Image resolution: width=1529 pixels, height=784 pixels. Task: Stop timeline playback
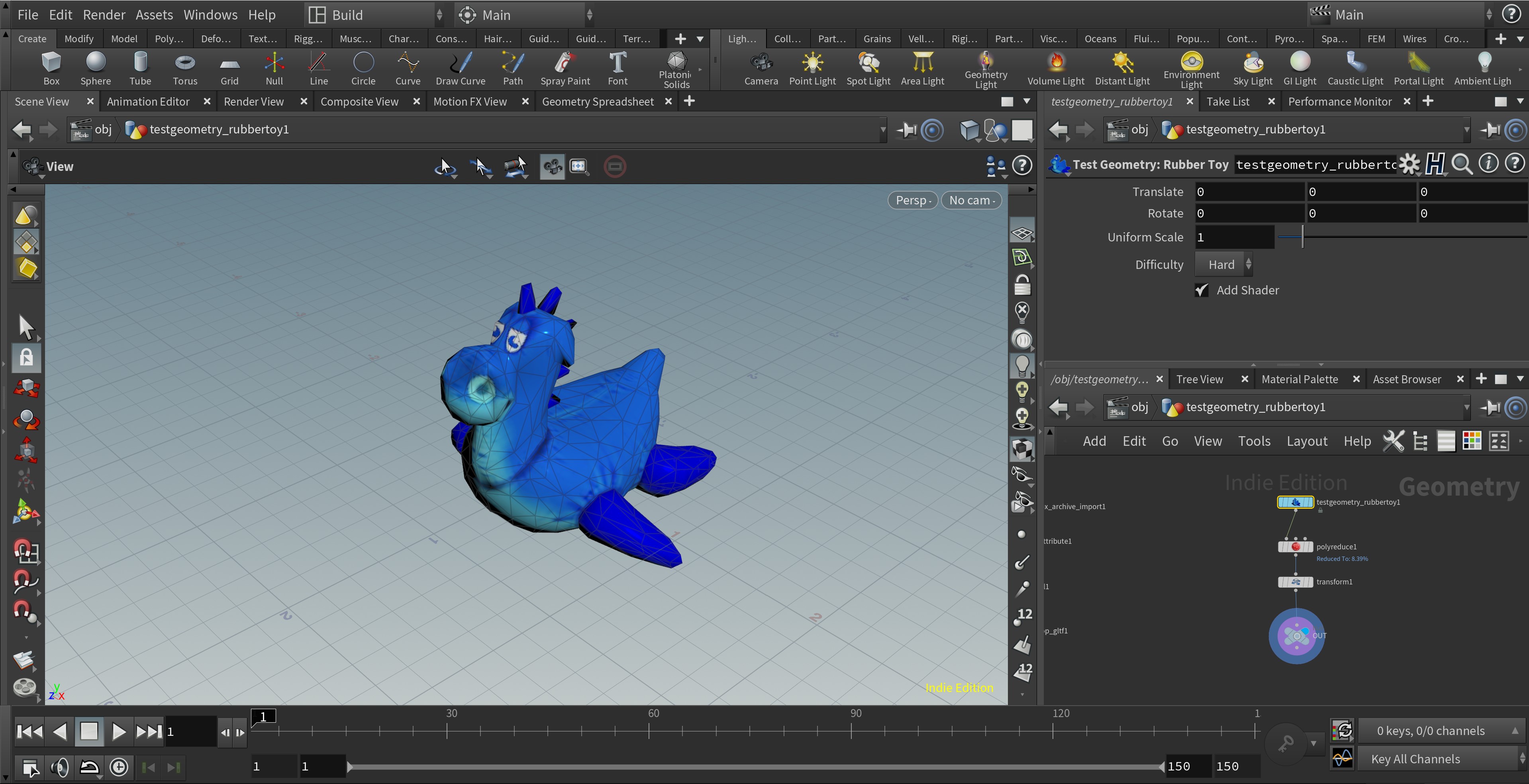pyautogui.click(x=89, y=732)
